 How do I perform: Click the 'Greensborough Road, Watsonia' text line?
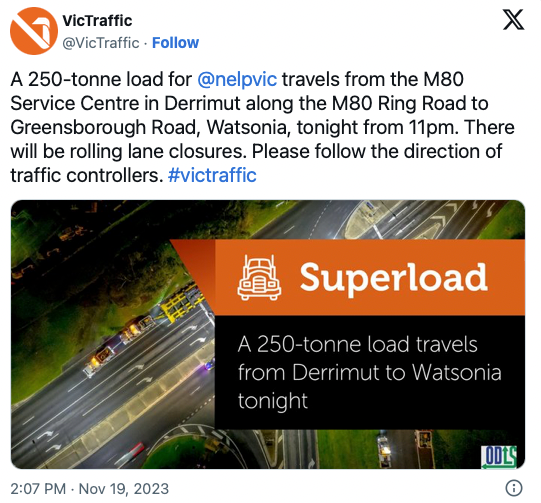click(148, 127)
